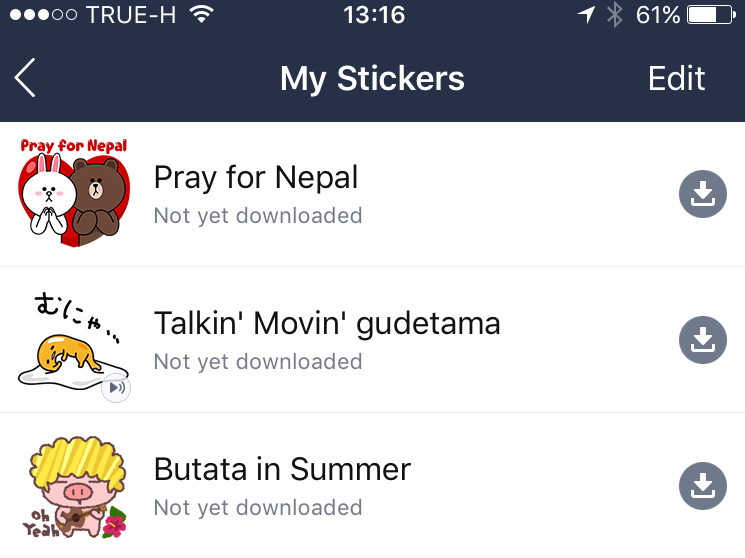Image resolution: width=745 pixels, height=558 pixels.
Task: Tap Pray for Nepal sticker thumbnail
Action: click(x=74, y=192)
